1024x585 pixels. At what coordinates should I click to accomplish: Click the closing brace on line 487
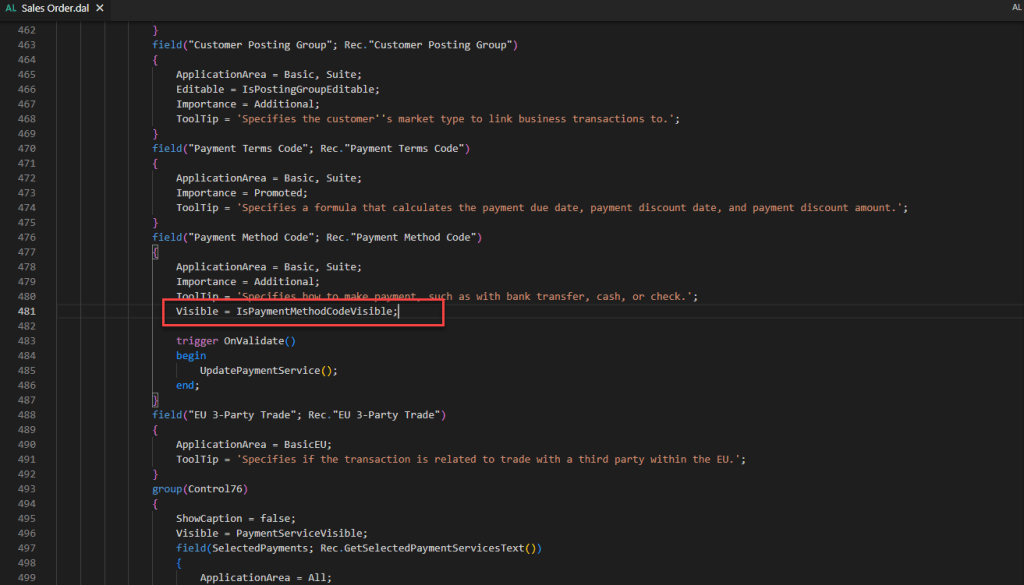coord(155,400)
